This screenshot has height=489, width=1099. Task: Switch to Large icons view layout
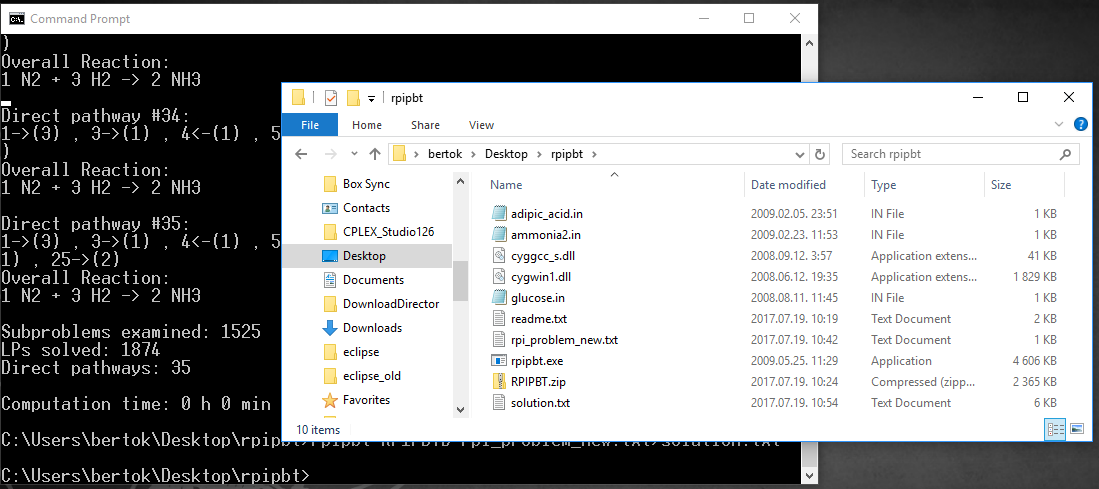click(x=1077, y=429)
